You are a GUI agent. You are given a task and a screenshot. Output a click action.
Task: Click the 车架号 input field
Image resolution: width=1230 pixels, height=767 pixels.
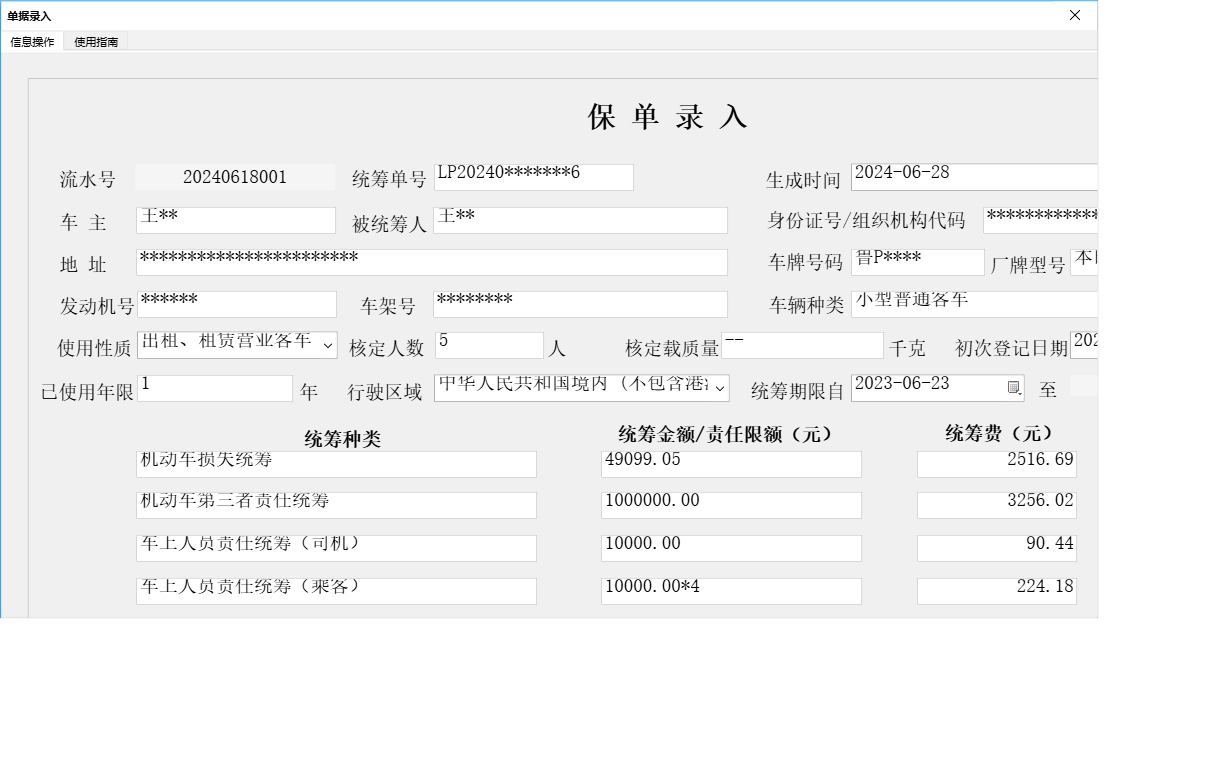tap(580, 304)
